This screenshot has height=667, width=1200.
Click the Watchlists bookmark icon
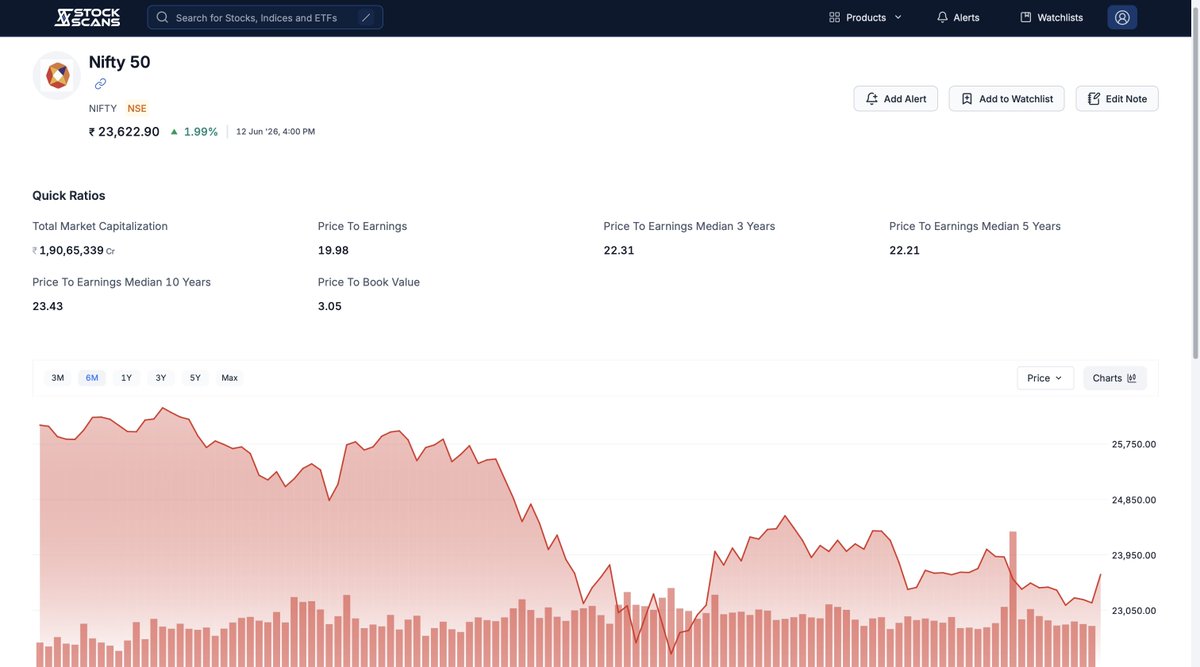pyautogui.click(x=1025, y=17)
